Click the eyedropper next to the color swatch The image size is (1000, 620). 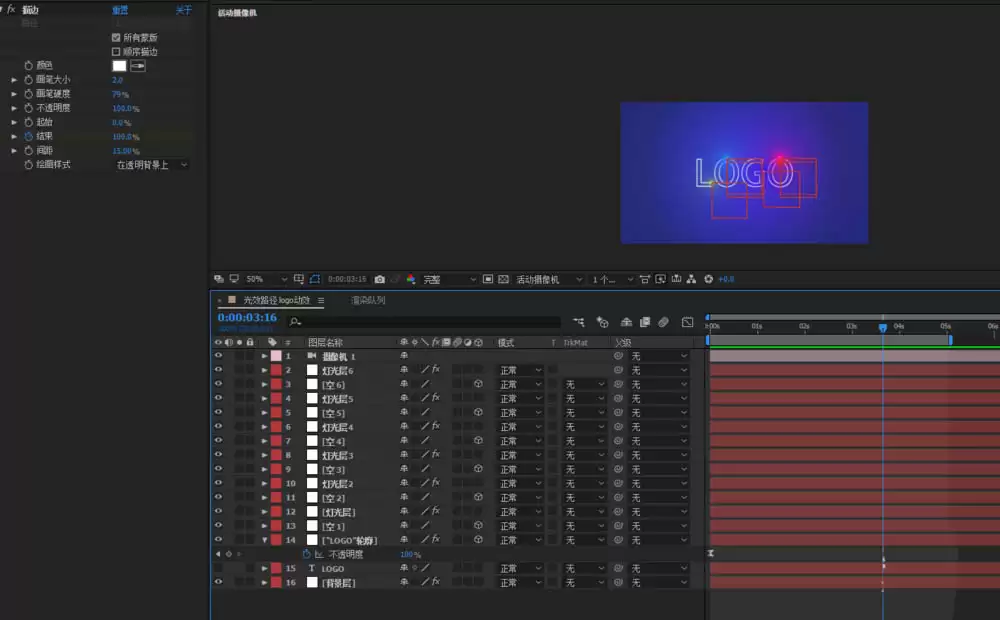click(x=138, y=66)
